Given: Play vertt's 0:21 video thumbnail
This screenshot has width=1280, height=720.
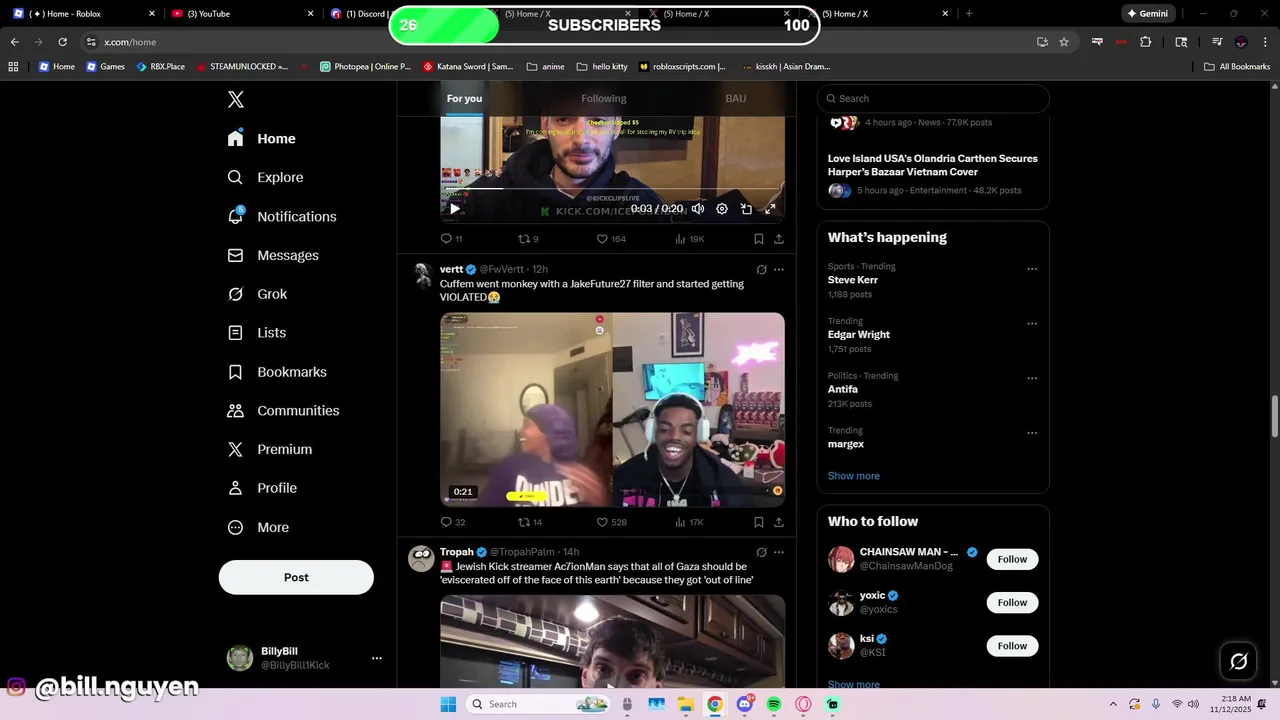Looking at the screenshot, I should (x=612, y=410).
